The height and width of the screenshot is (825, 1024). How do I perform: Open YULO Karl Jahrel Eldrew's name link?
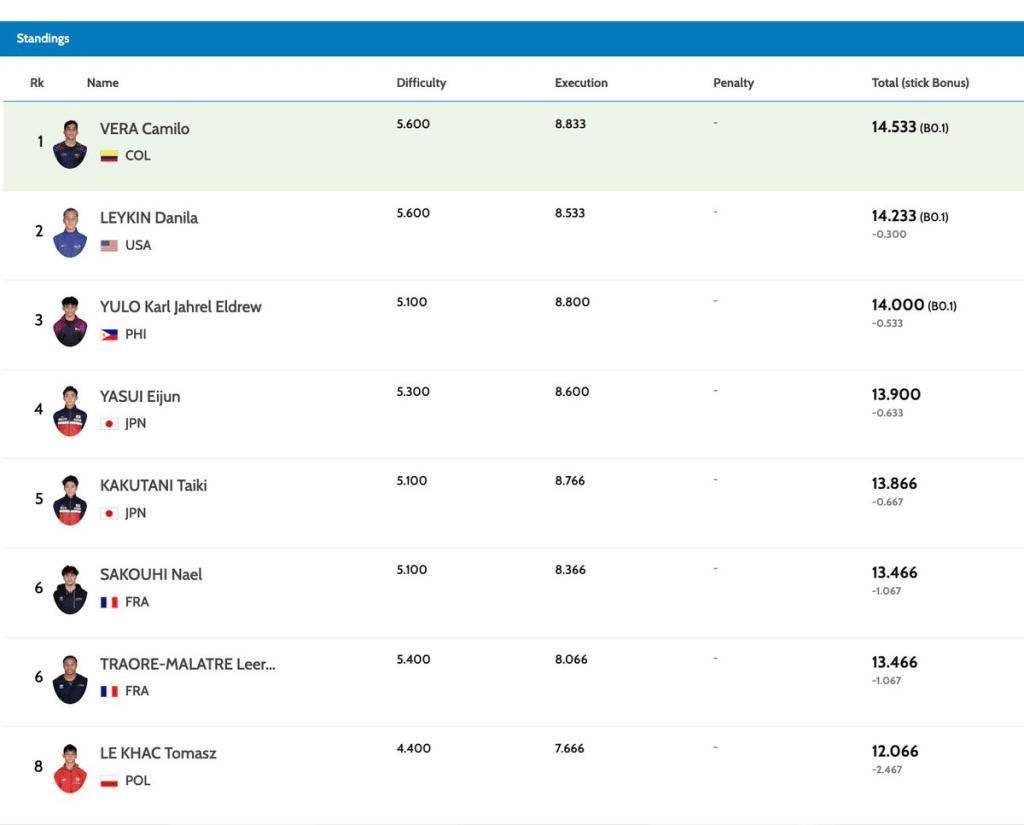tap(180, 307)
